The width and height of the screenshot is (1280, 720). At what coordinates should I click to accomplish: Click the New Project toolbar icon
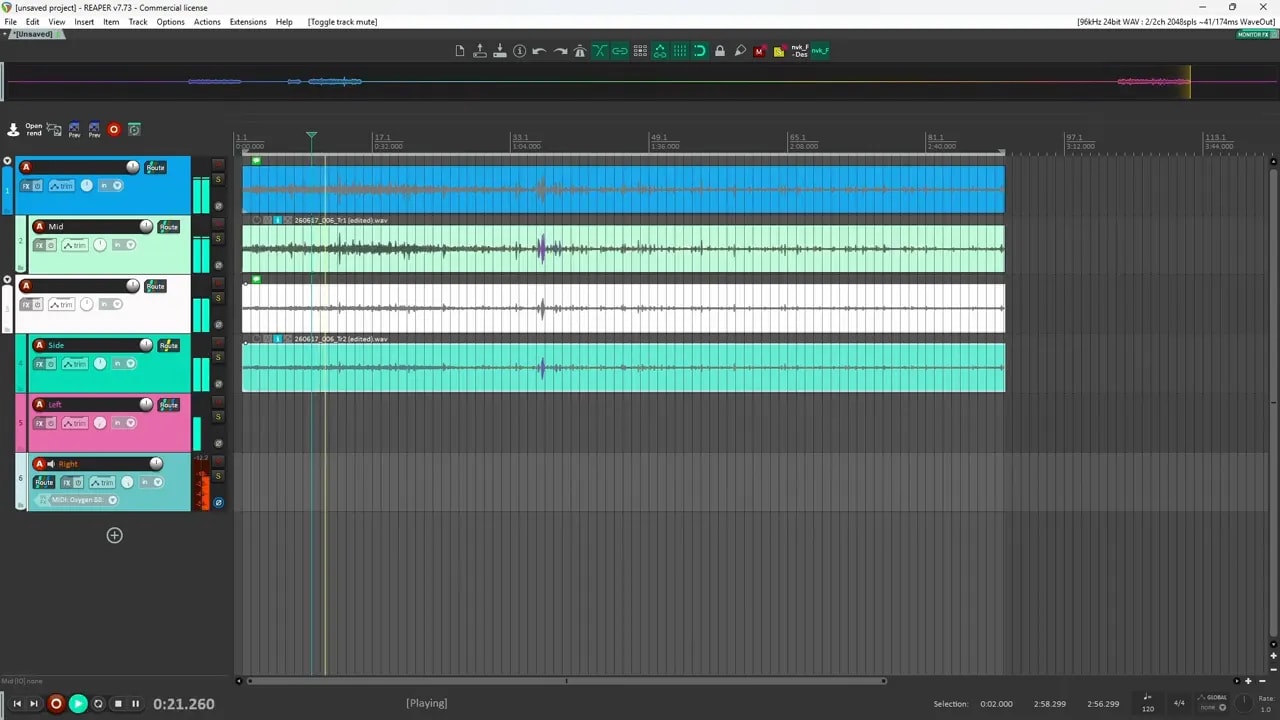tap(460, 51)
